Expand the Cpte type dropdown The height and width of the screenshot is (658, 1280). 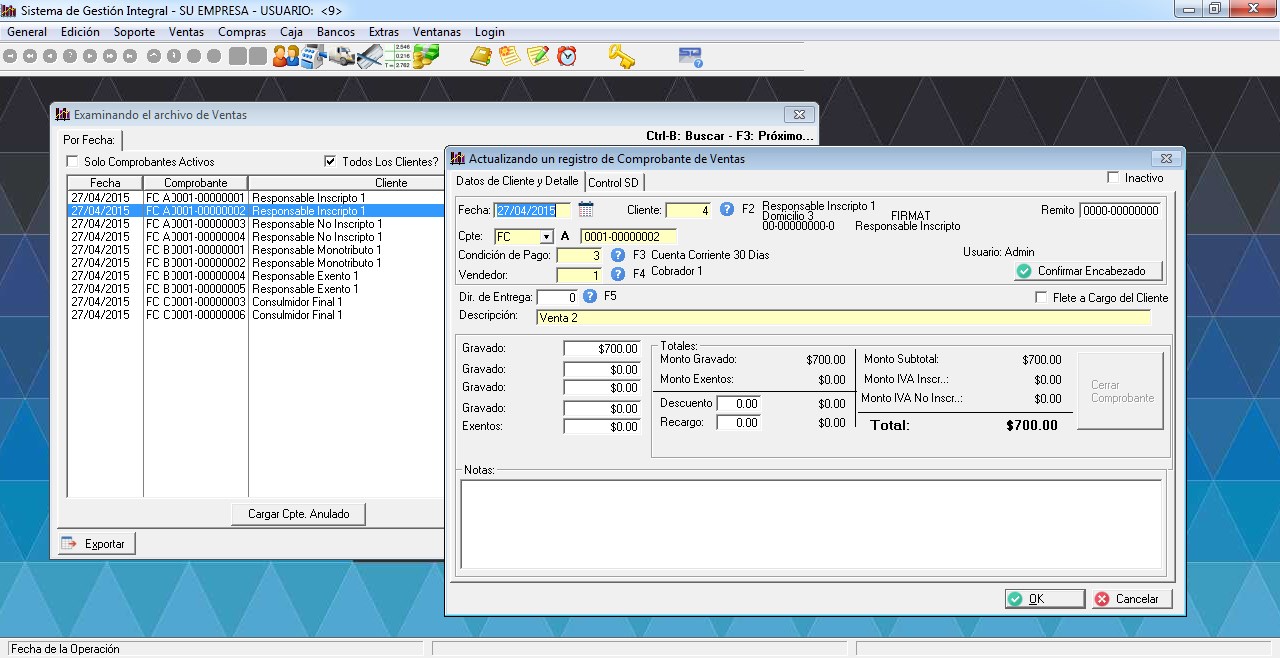546,237
